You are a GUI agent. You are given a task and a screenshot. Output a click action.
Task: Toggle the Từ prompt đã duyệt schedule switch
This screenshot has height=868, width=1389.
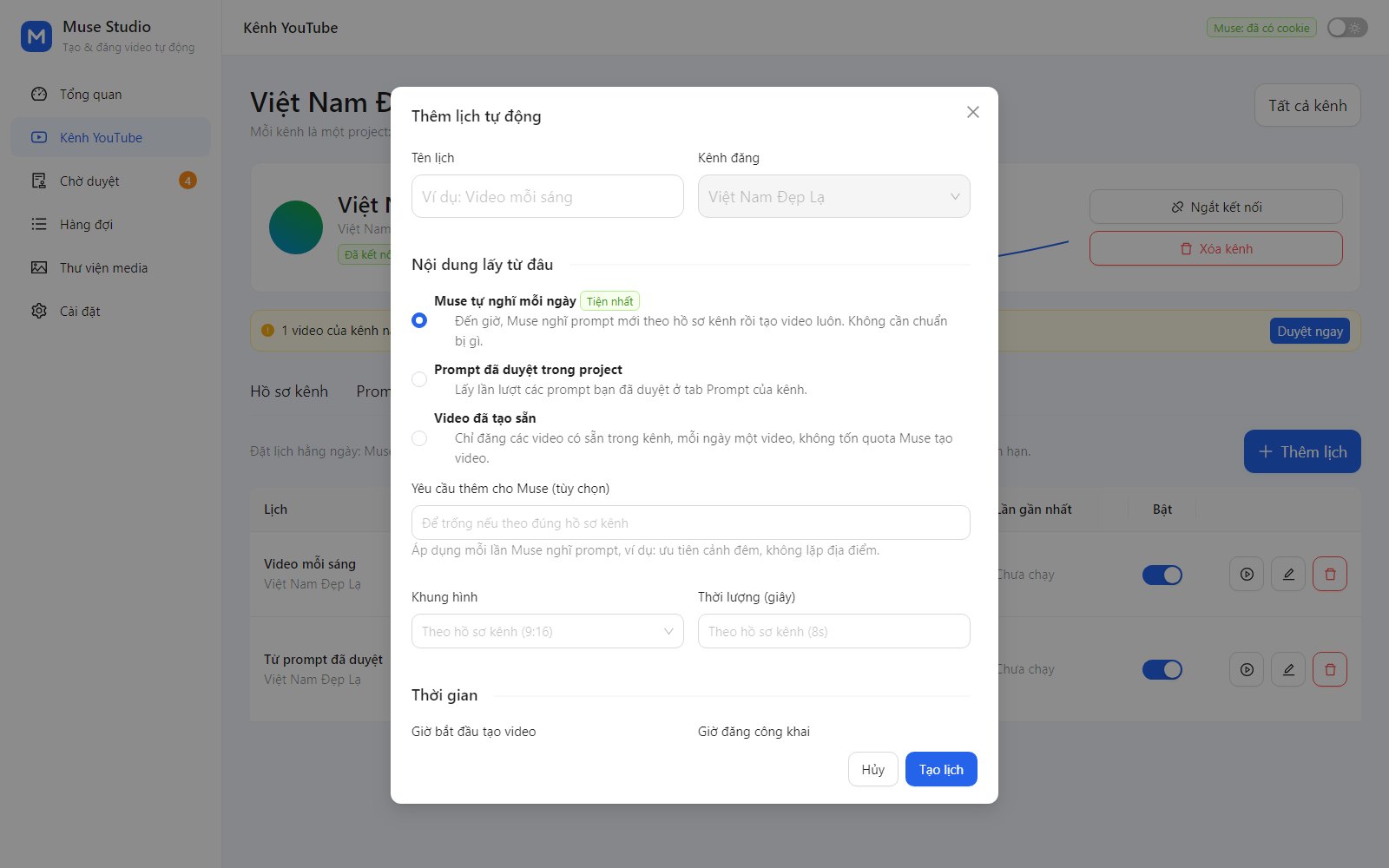(1162, 669)
